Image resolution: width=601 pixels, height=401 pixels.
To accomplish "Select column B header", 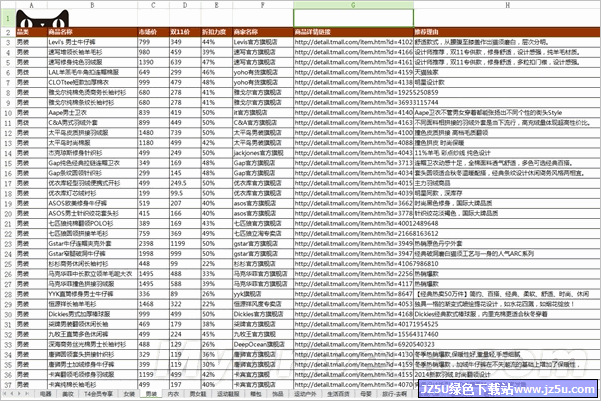I will coord(92,5).
